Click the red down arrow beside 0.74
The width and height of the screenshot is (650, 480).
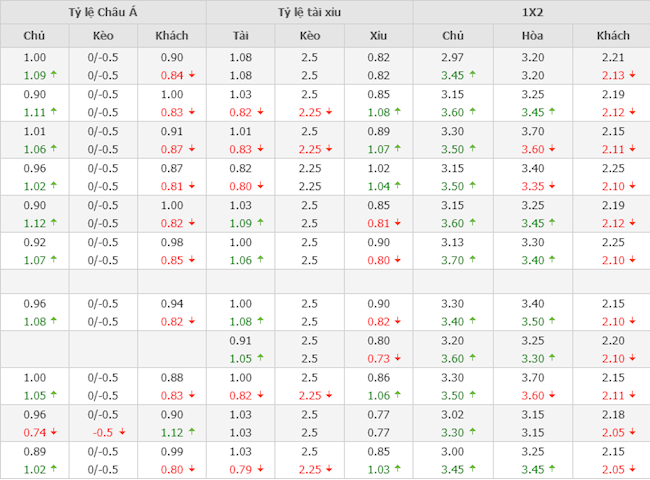[53, 433]
